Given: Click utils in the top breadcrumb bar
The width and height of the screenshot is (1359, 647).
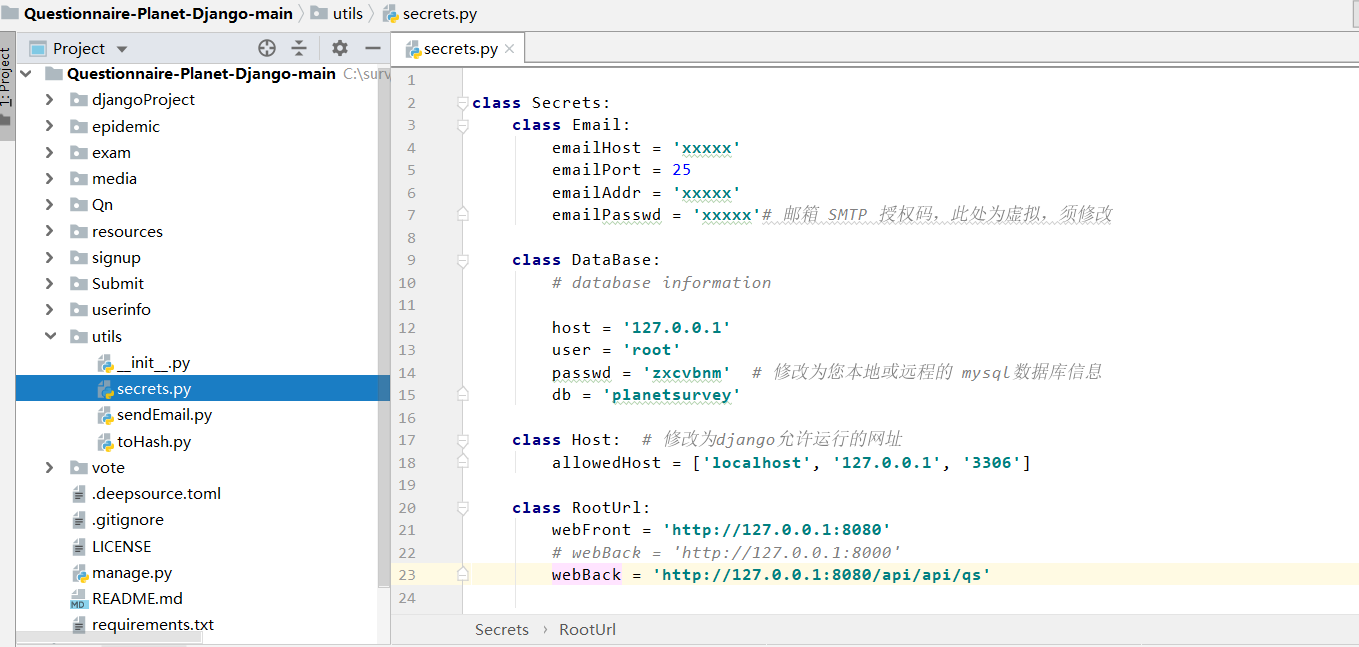Looking at the screenshot, I should [x=347, y=13].
